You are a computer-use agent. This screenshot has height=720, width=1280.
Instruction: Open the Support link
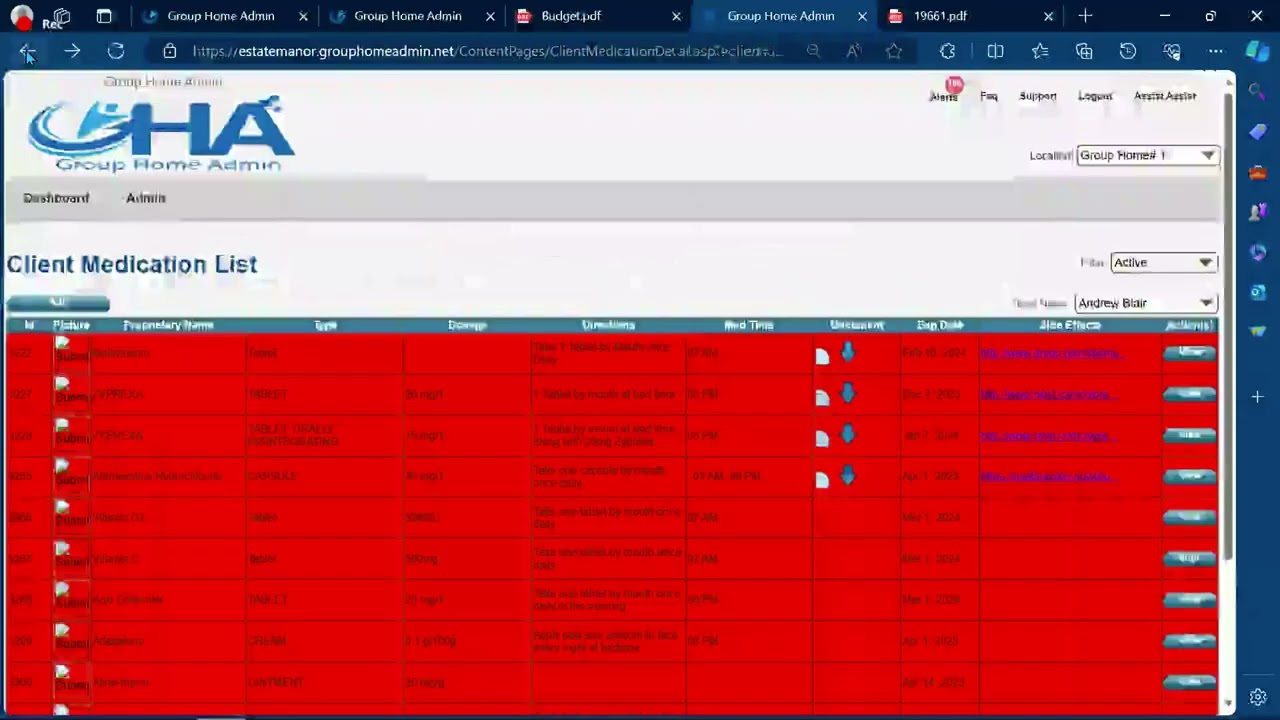[x=1038, y=96]
